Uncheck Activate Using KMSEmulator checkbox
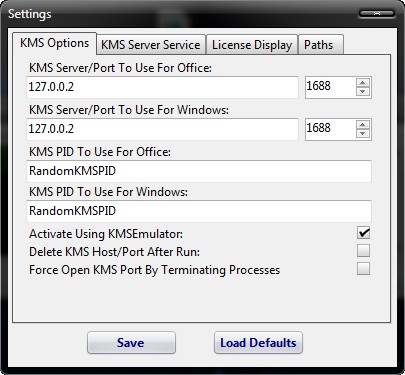The width and height of the screenshot is (405, 375). pos(363,233)
